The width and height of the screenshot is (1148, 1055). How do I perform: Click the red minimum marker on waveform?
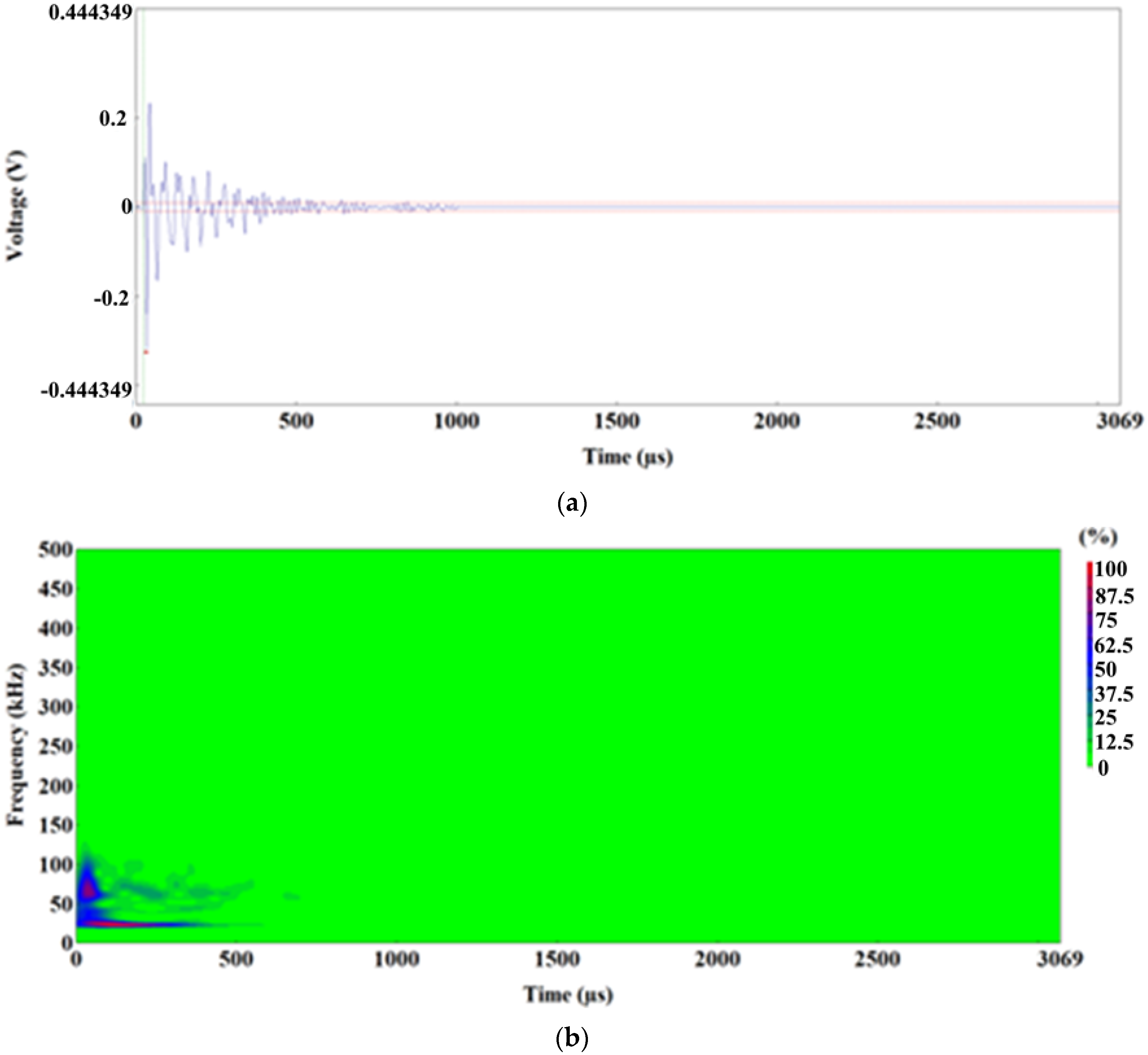(x=146, y=352)
